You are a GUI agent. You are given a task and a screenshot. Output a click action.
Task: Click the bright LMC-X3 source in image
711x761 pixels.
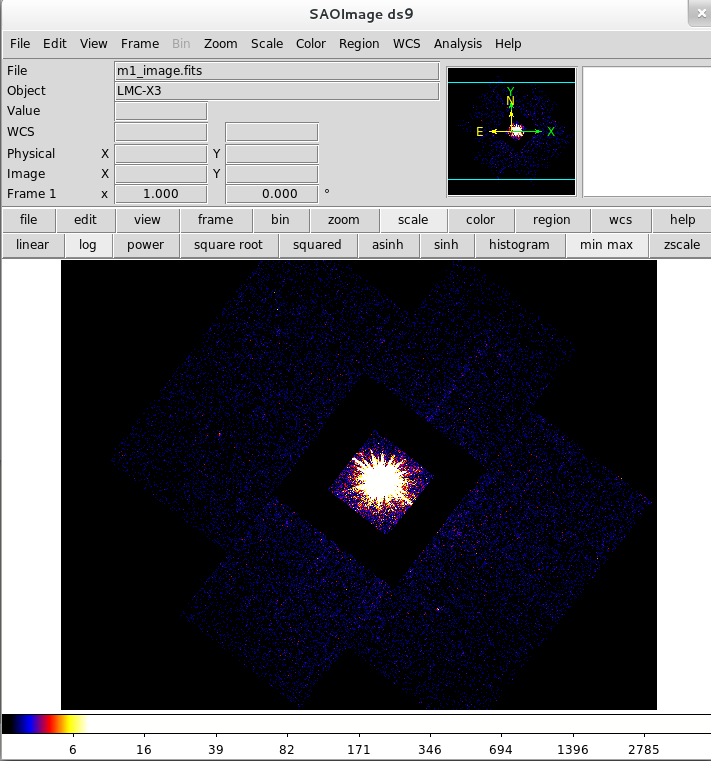coord(381,481)
